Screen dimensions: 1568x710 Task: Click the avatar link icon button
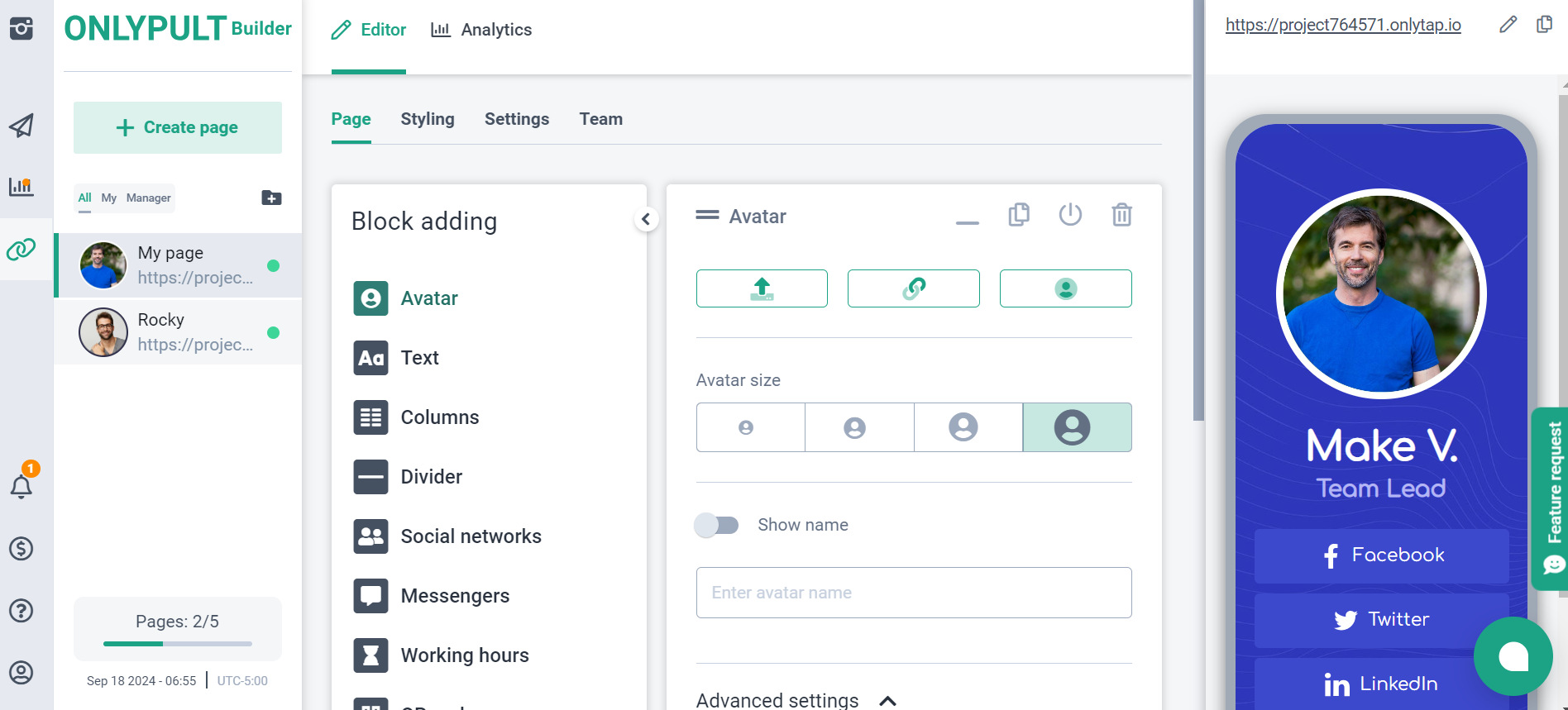[x=913, y=288]
